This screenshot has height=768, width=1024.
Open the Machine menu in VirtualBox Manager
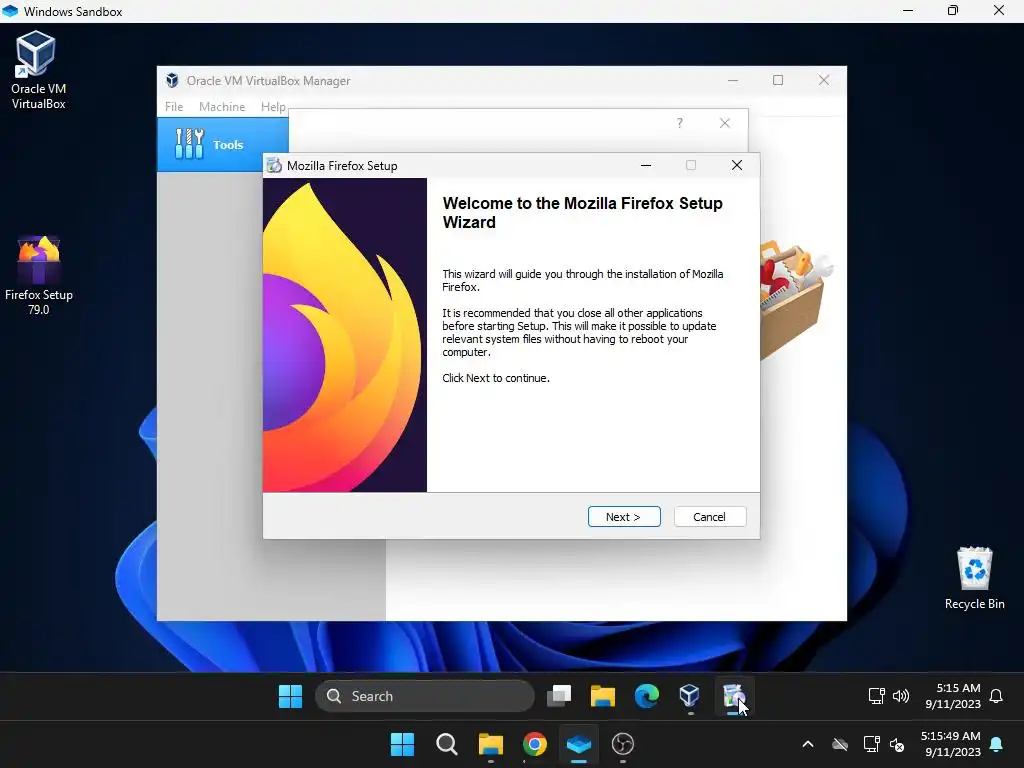click(222, 106)
